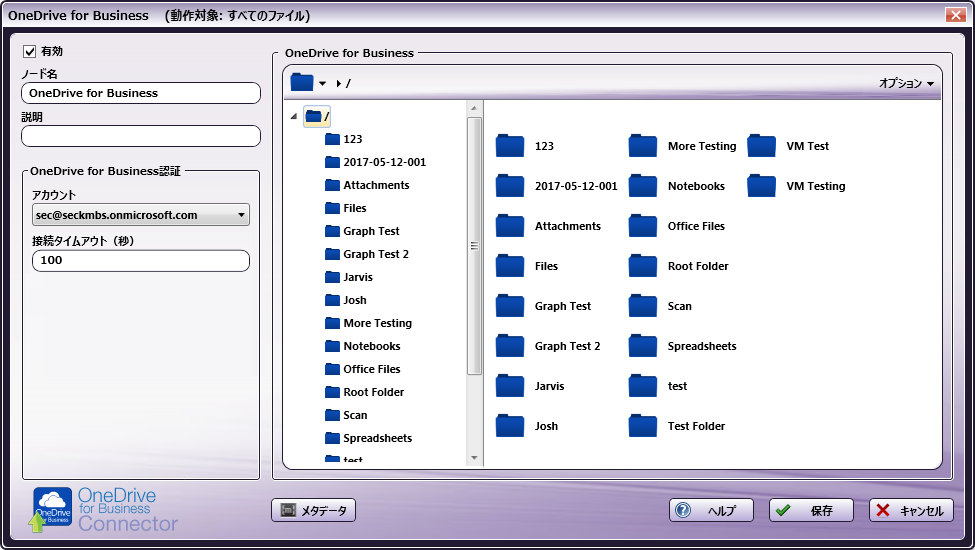Close the OneDrive for Business dialog window
Viewport: 975px width, 550px height.
(955, 15)
